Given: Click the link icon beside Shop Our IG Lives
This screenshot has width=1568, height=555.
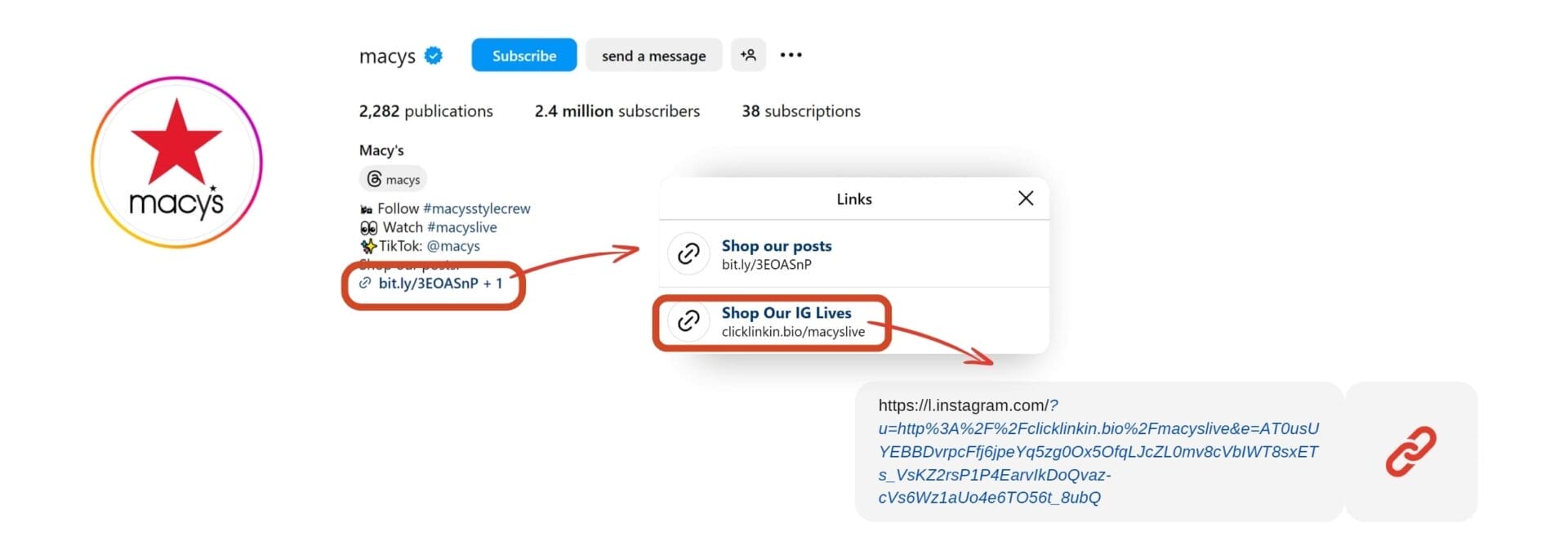Looking at the screenshot, I should coord(688,321).
